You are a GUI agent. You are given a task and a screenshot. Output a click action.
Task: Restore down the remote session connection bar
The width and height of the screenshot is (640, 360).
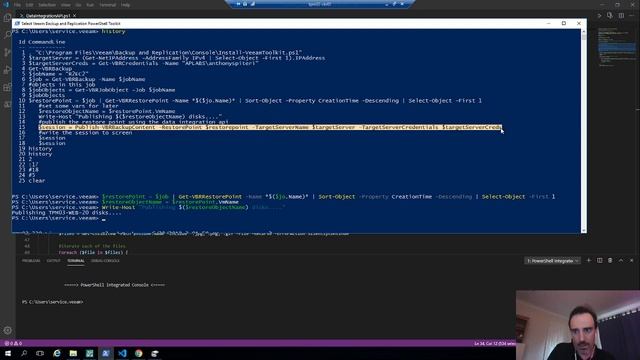[394, 4]
